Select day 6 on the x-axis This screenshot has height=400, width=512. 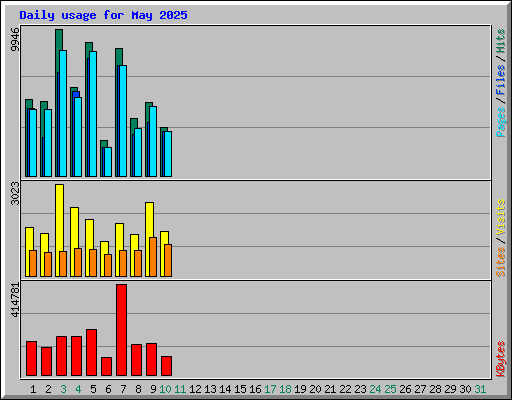tap(108, 389)
